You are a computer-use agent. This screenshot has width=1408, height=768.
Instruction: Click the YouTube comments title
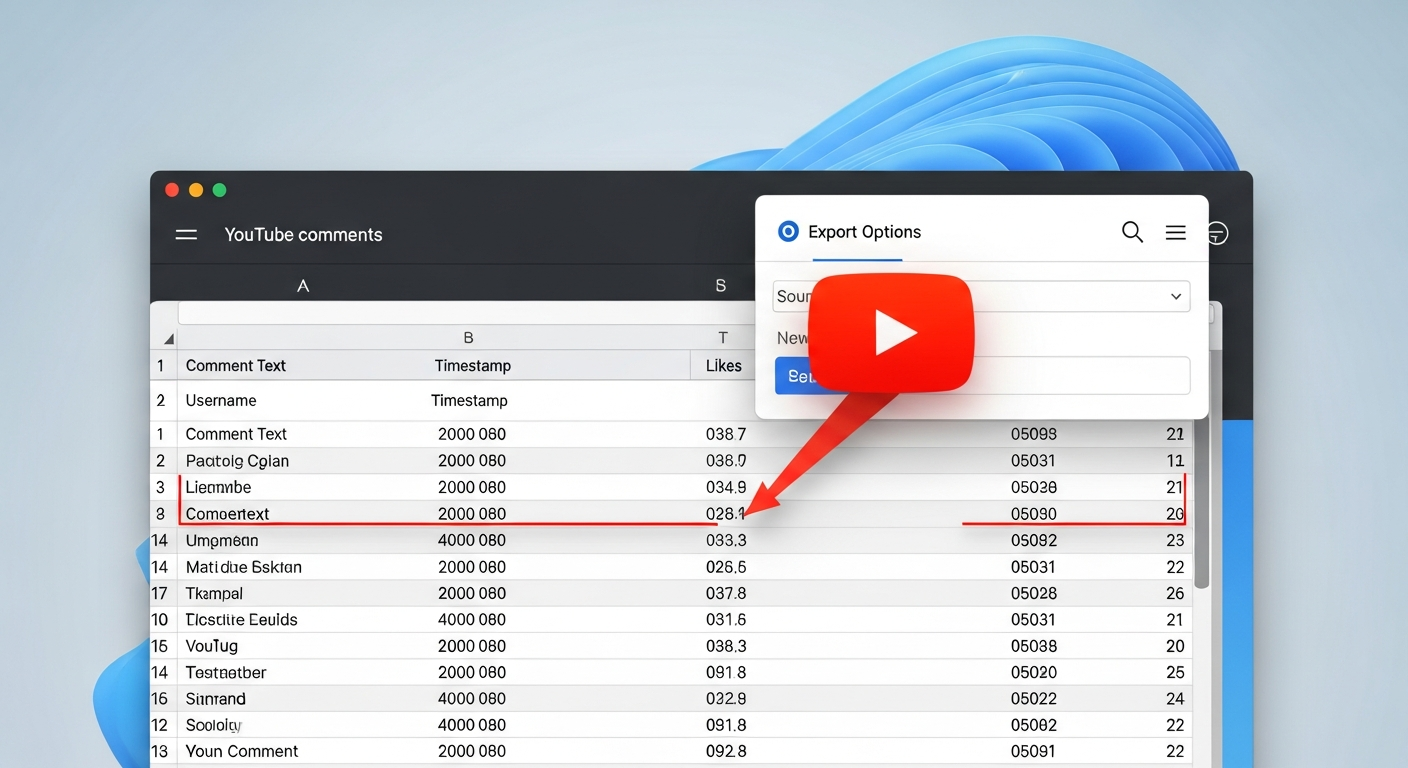tap(303, 235)
